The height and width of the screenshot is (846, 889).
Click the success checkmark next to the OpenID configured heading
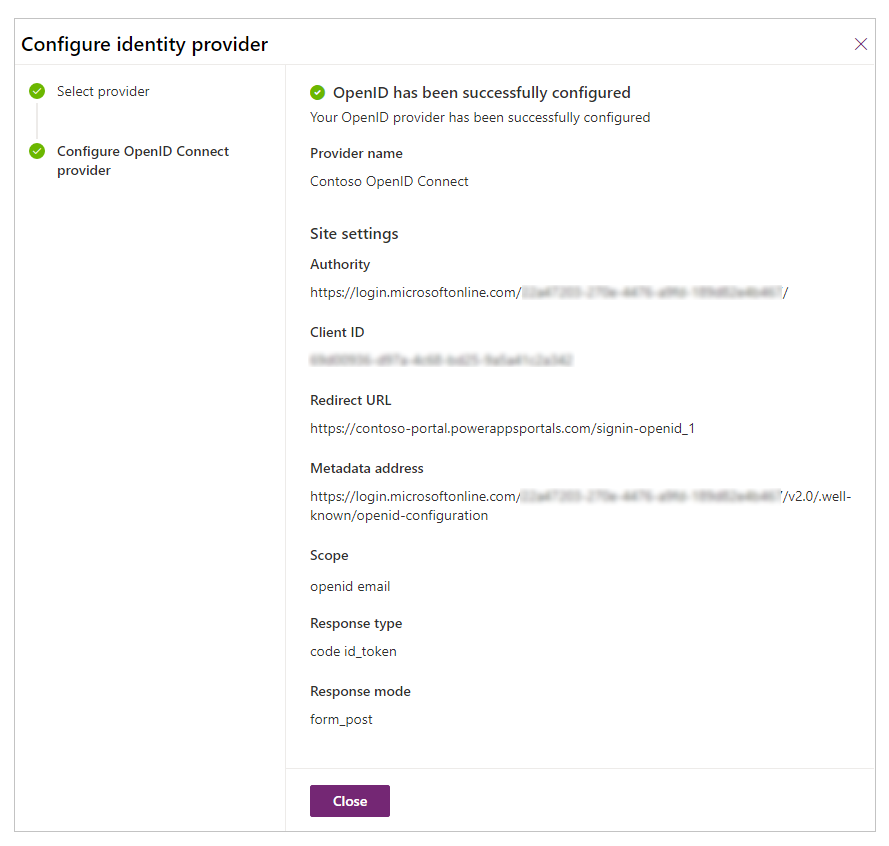click(318, 93)
